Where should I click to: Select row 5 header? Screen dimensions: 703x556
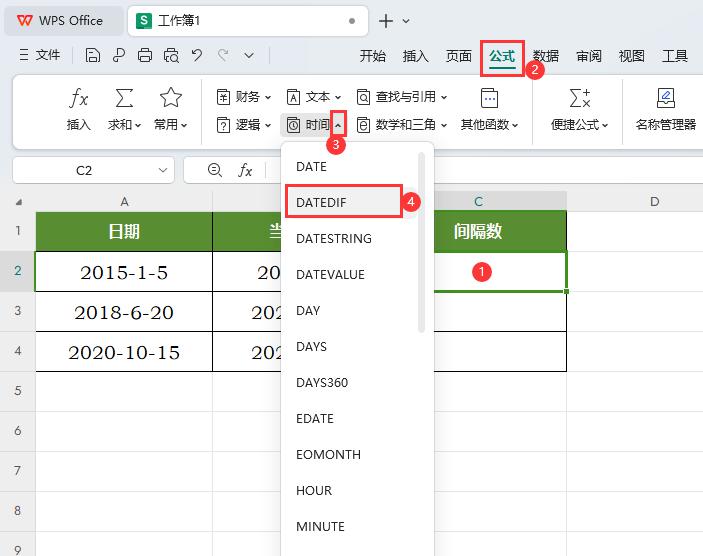pyautogui.click(x=17, y=391)
